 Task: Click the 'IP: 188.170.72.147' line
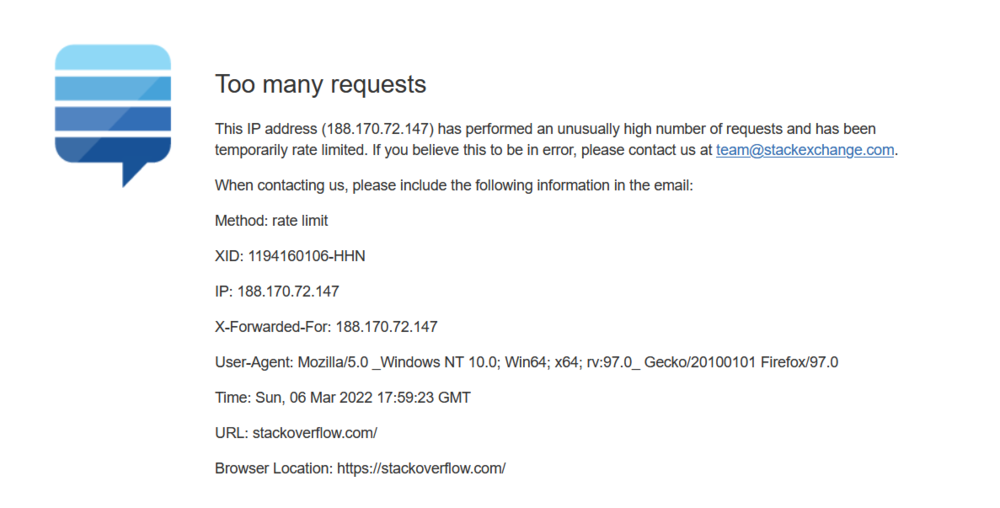point(277,292)
